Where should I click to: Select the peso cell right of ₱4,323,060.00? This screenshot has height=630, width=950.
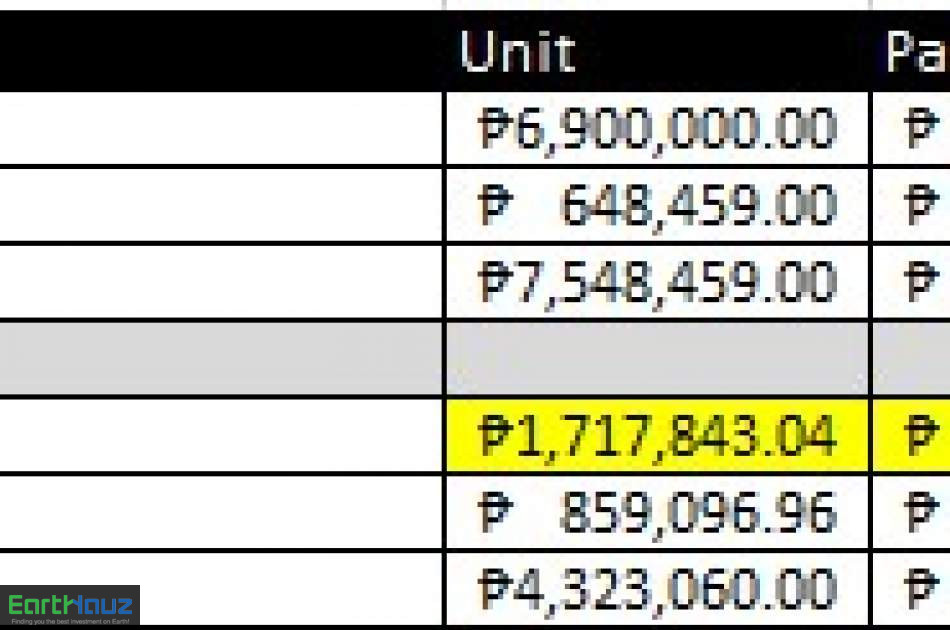tap(912, 589)
